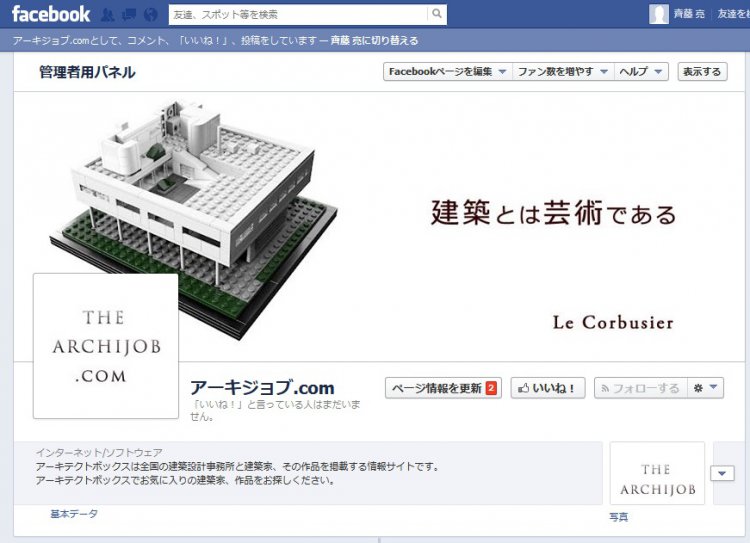Expand the arrow beside photo thumbnails
The height and width of the screenshot is (543, 750).
tap(722, 474)
